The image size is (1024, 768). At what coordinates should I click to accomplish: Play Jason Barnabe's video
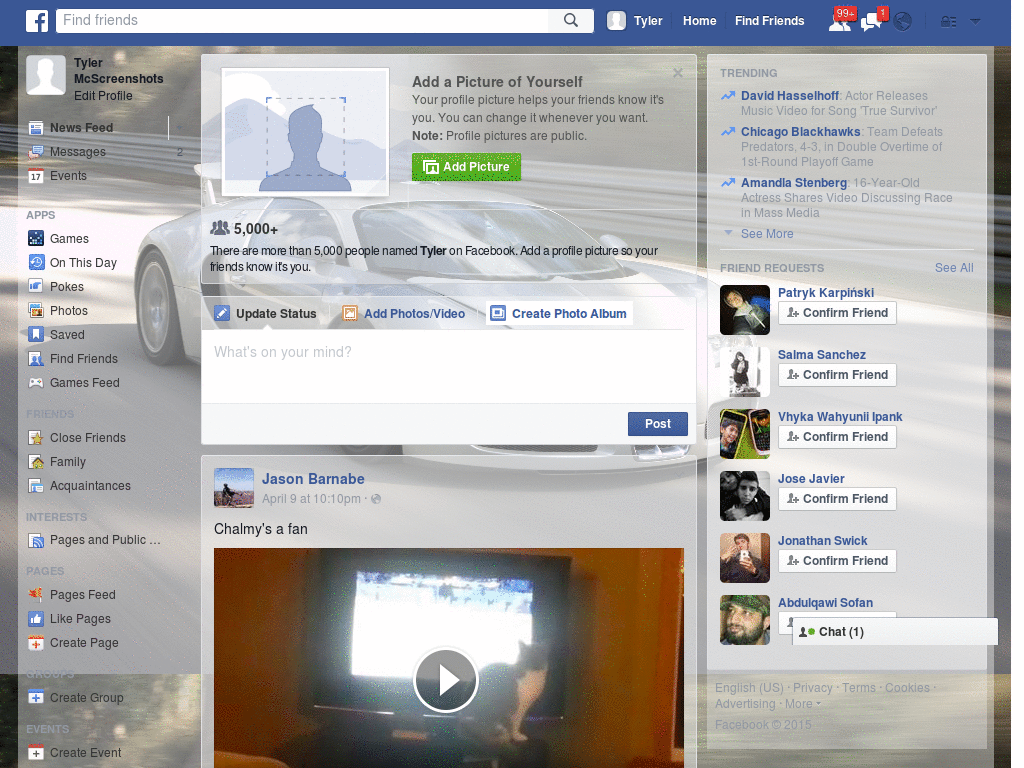tap(446, 680)
